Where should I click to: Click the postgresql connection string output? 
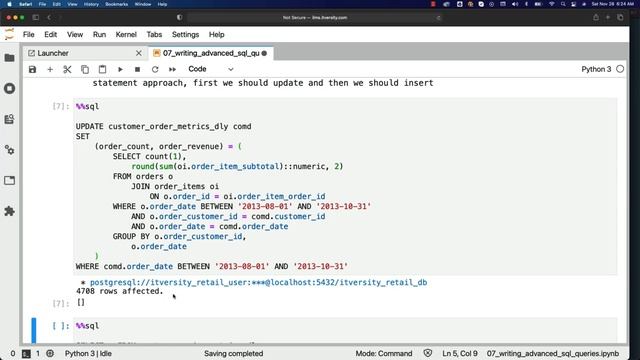258,282
